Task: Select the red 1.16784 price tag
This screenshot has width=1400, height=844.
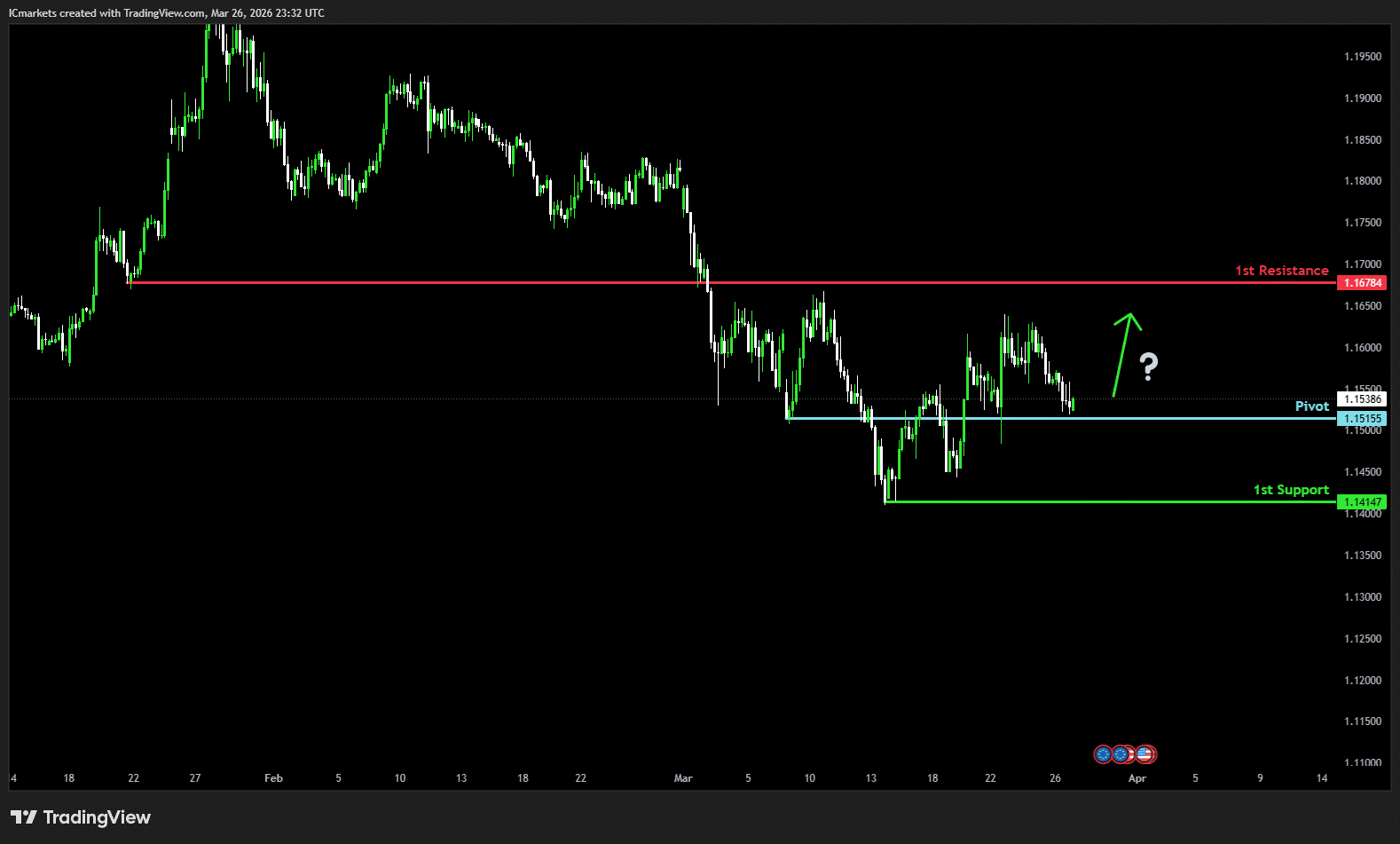Action: 1362,283
